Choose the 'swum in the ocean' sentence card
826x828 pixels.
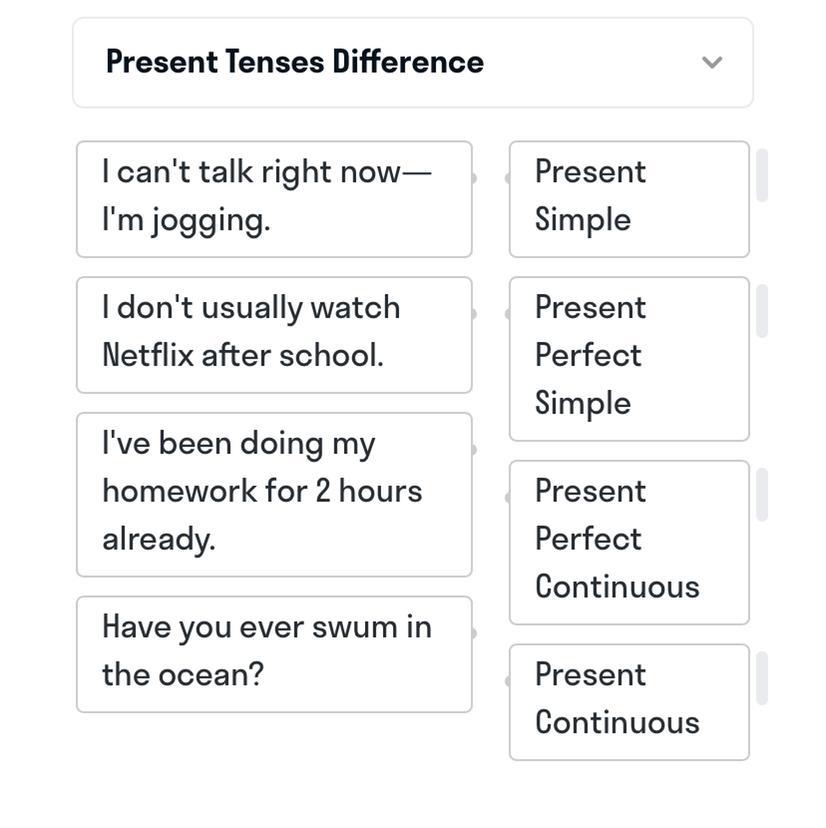point(273,654)
